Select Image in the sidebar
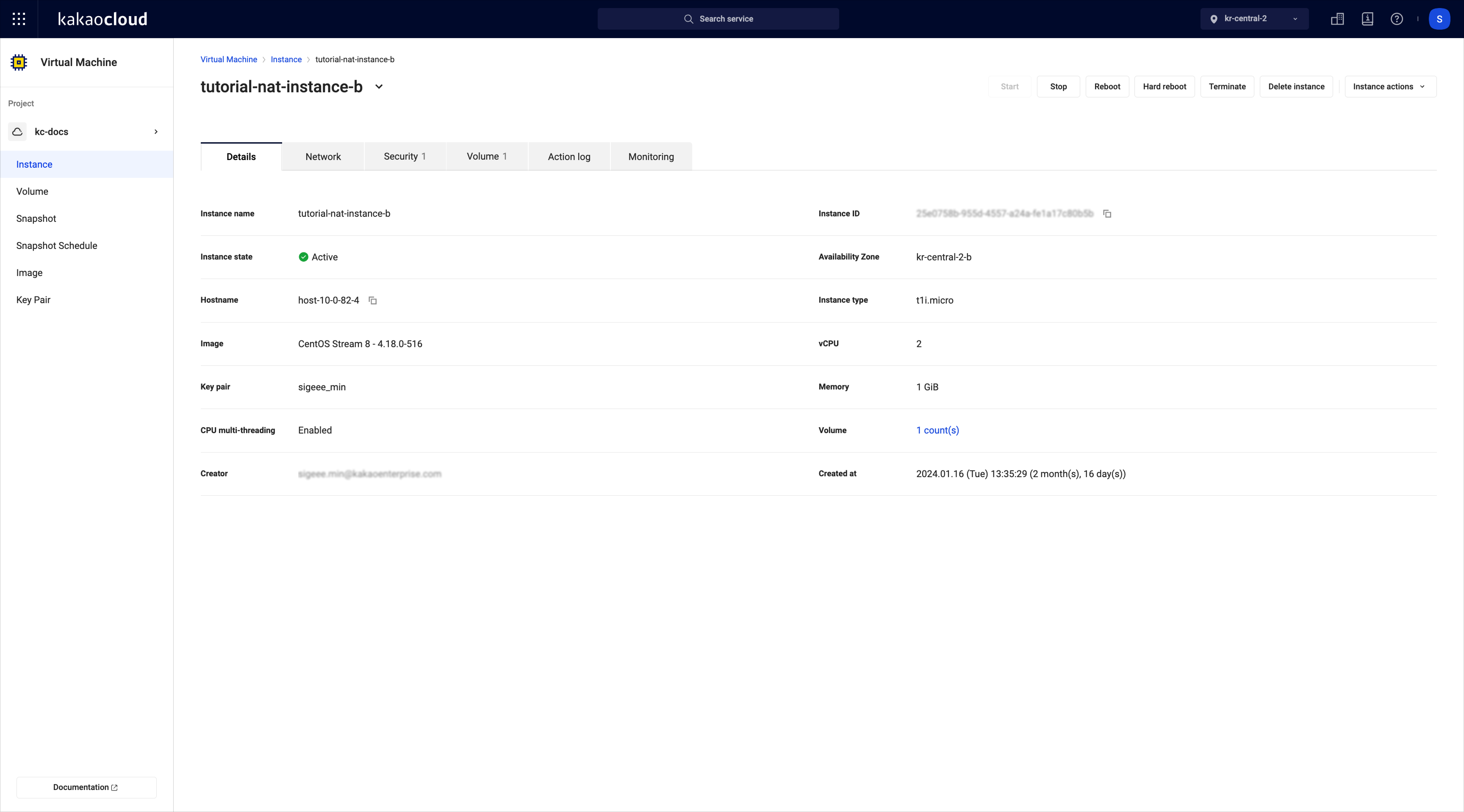 86,273
